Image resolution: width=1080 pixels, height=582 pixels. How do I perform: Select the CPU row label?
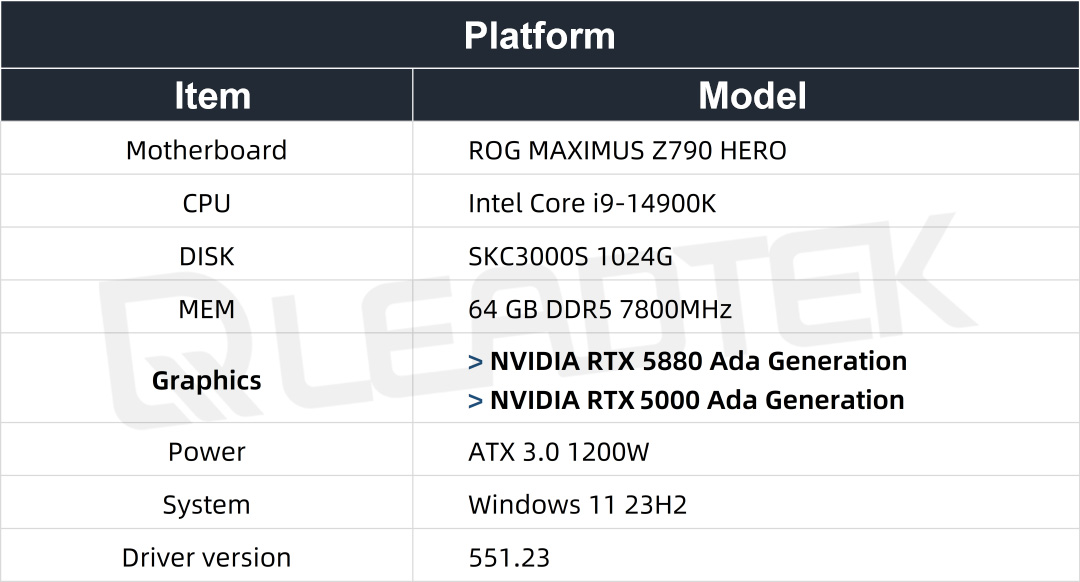tap(206, 203)
